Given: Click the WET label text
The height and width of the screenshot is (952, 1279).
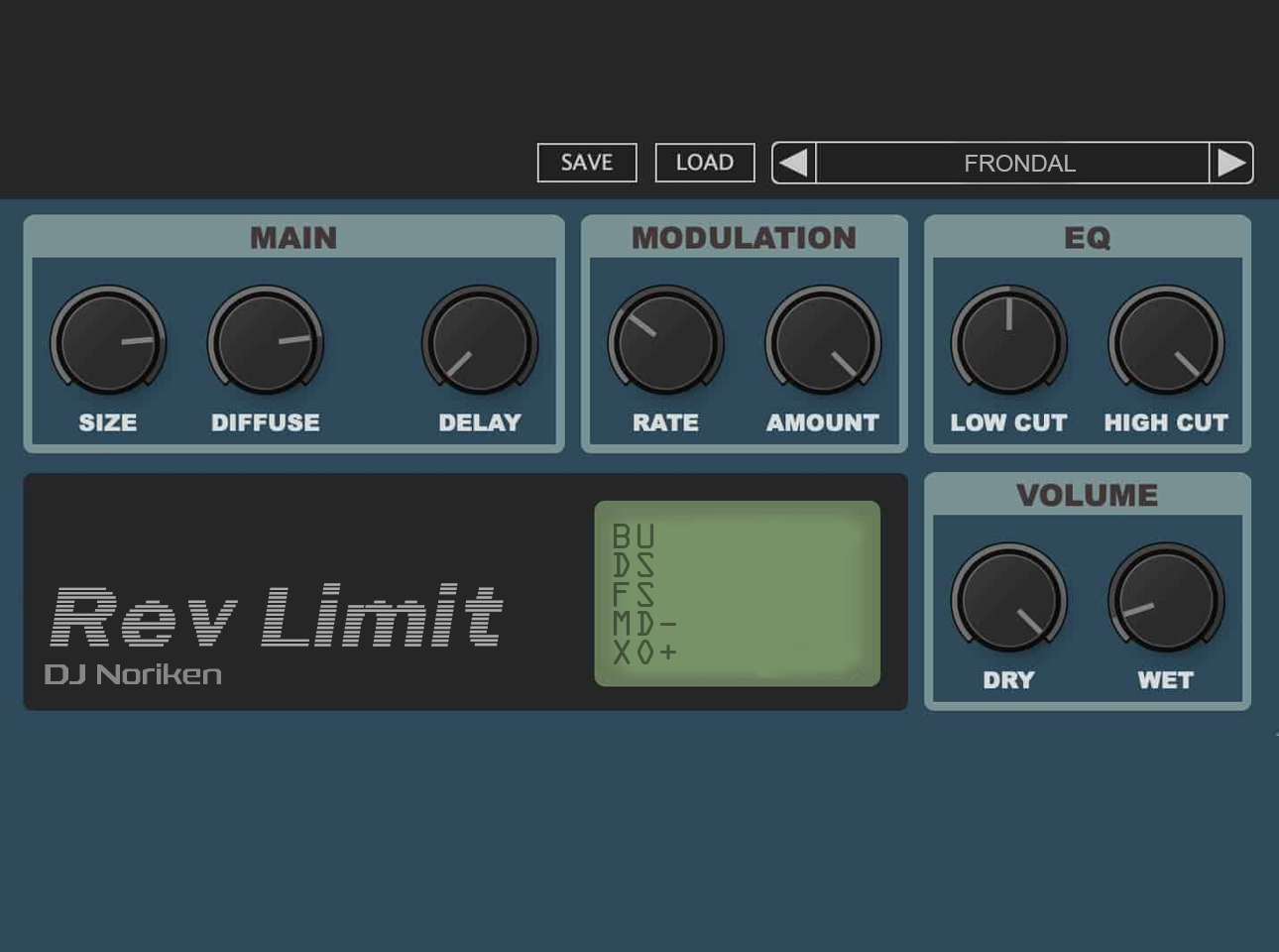Looking at the screenshot, I should 1166,680.
